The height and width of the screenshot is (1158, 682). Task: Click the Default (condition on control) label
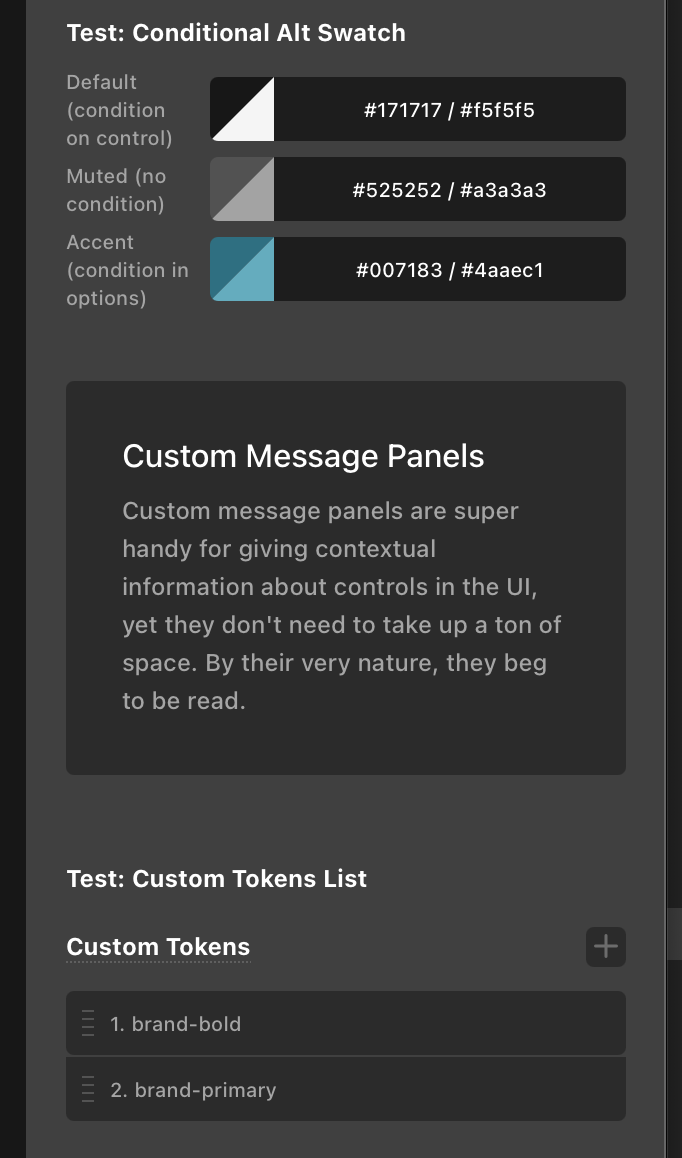pyautogui.click(x=119, y=110)
